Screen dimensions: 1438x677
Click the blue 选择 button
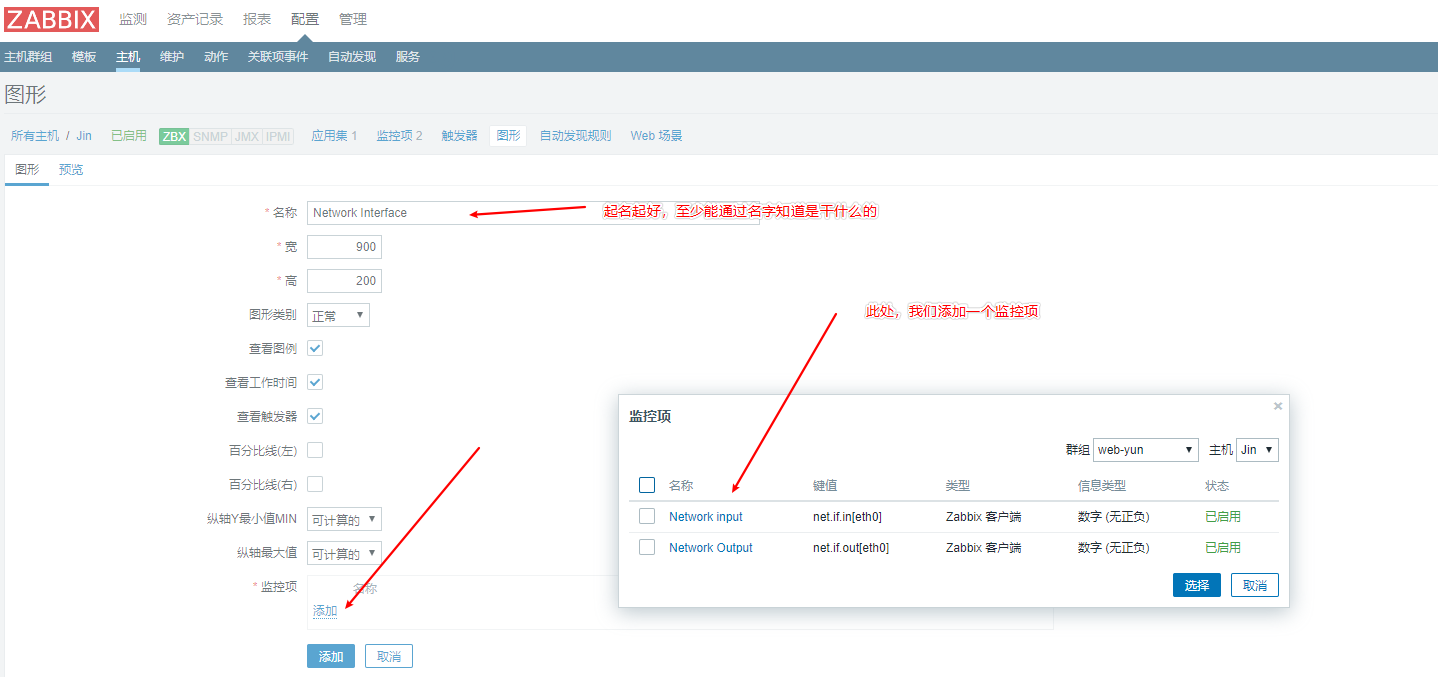tap(1196, 585)
